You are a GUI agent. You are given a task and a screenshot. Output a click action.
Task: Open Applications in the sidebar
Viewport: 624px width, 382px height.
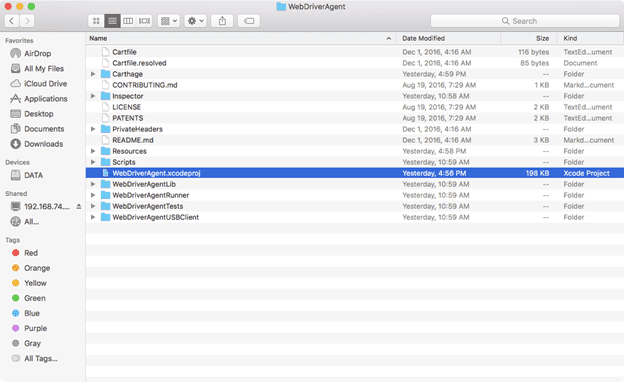(x=45, y=99)
